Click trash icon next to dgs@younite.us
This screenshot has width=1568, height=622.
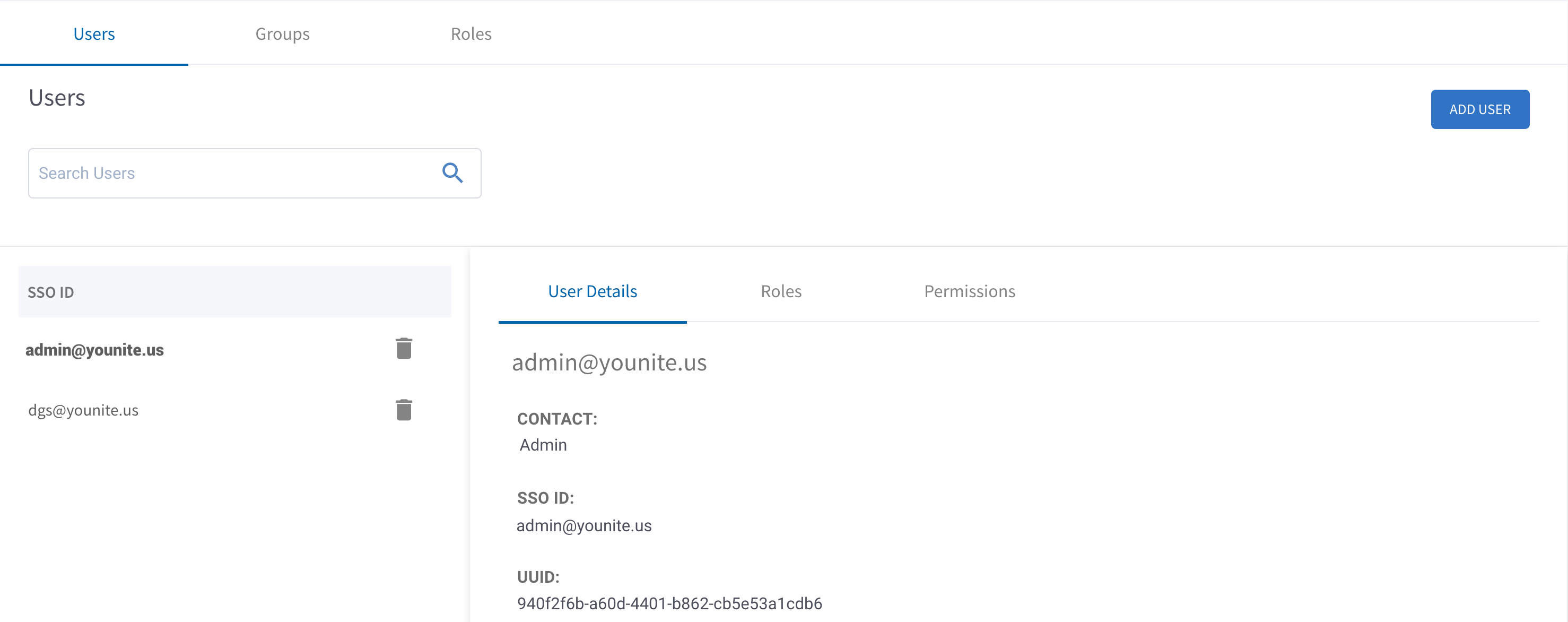(x=404, y=410)
